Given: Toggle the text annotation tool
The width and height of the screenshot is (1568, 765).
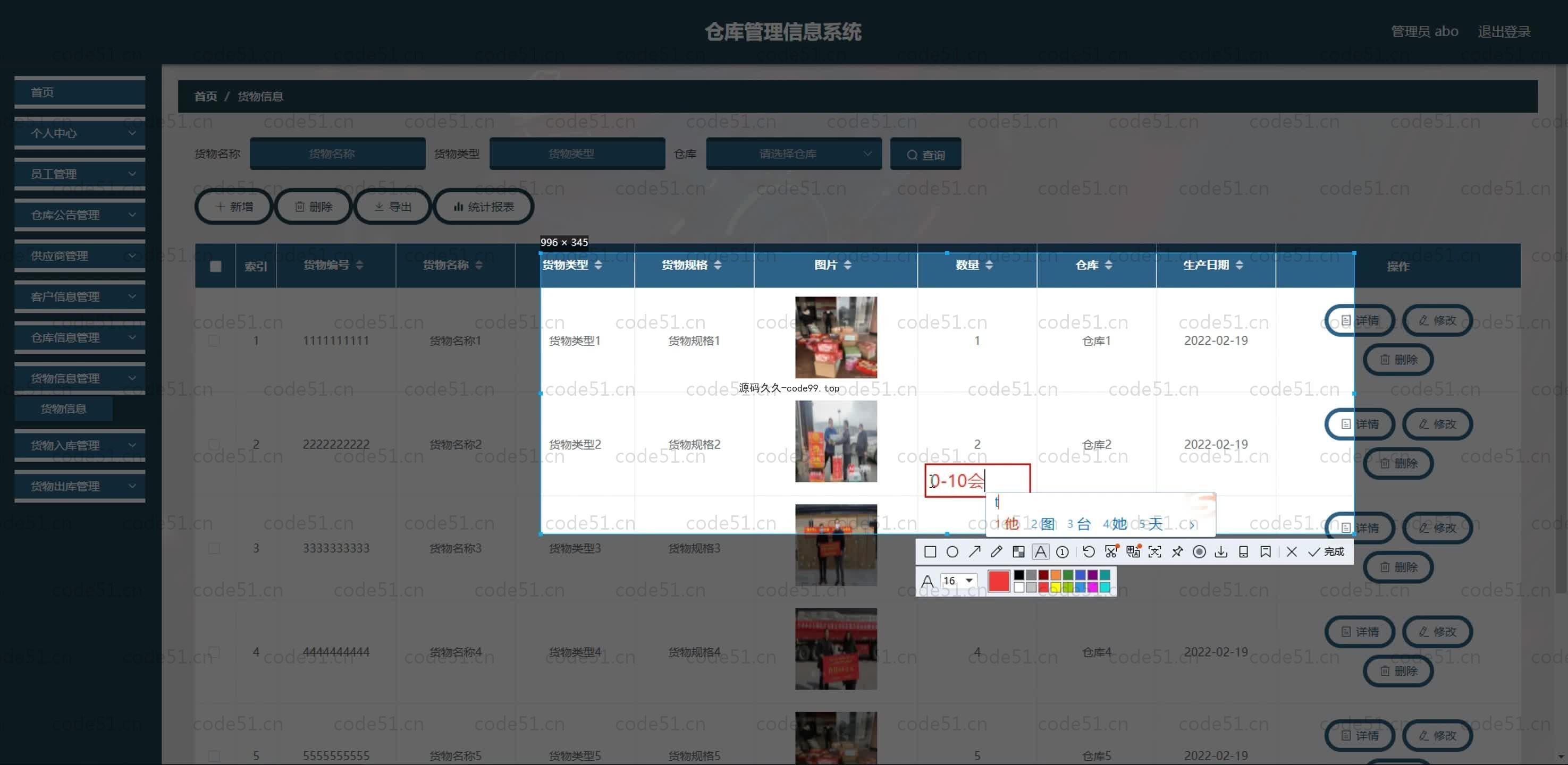Looking at the screenshot, I should click(1041, 552).
